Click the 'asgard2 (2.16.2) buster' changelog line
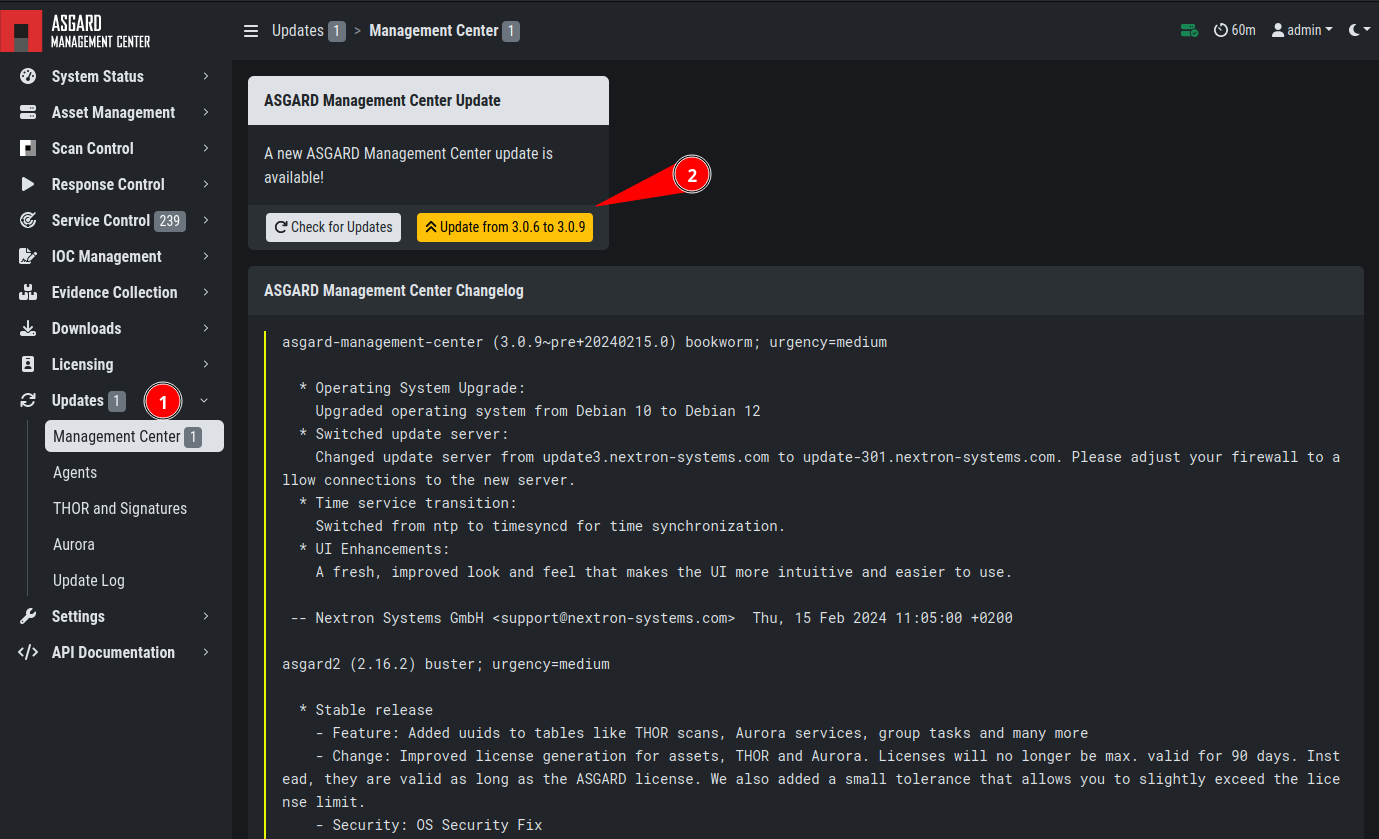 coord(446,664)
